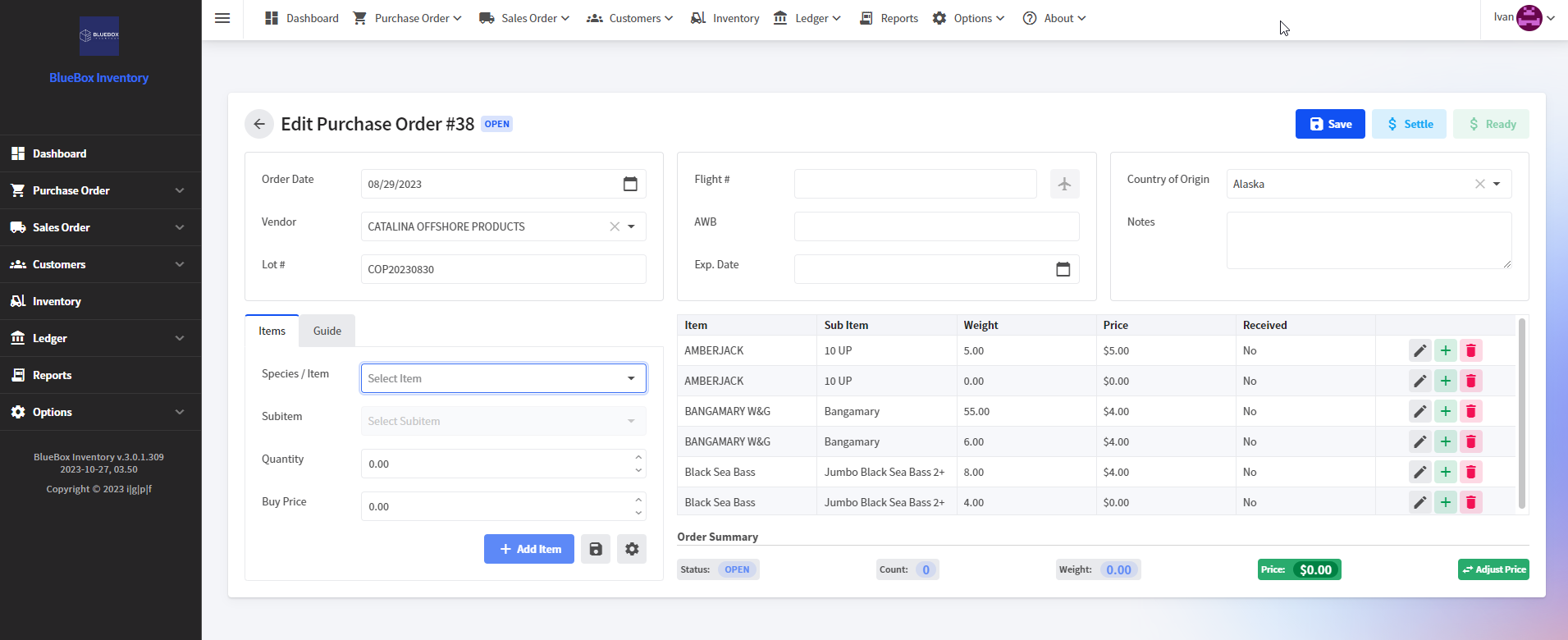Image resolution: width=1568 pixels, height=640 pixels.
Task: Open the Order Date calendar picker
Action: pos(629,184)
